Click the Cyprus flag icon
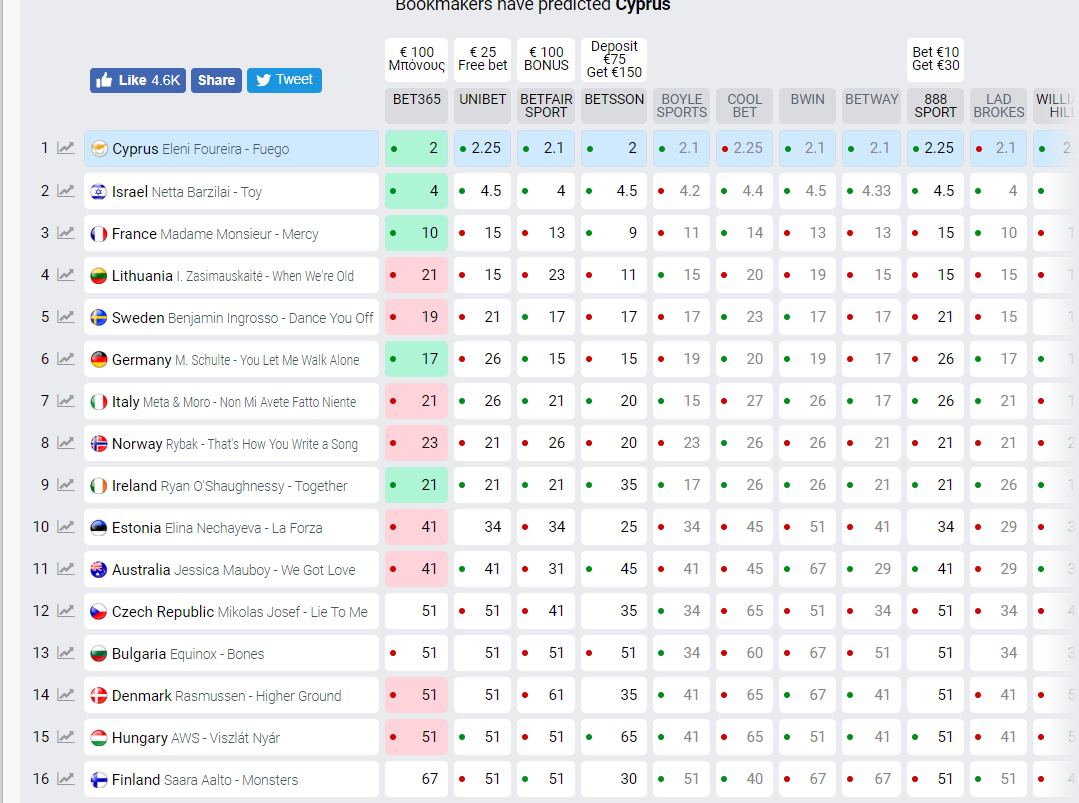 [99, 149]
